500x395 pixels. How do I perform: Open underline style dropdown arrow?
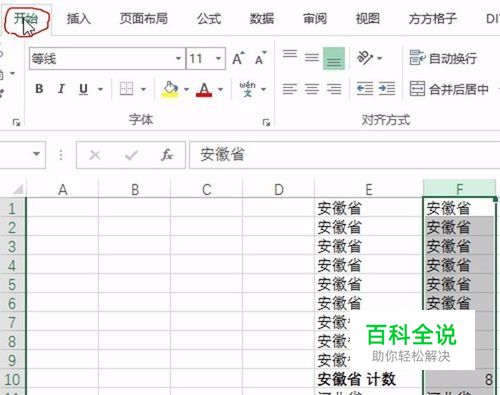(x=100, y=89)
